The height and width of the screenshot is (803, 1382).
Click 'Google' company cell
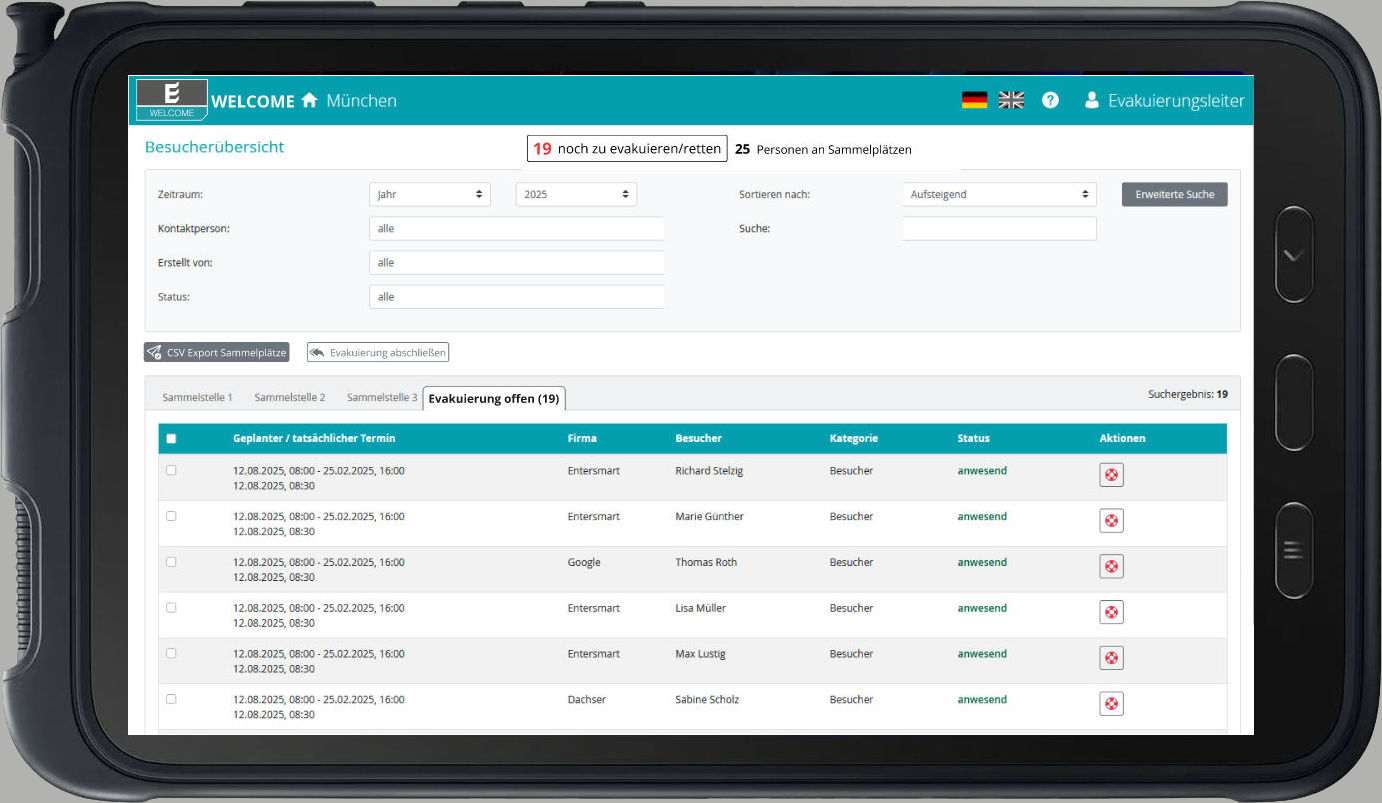(x=584, y=562)
